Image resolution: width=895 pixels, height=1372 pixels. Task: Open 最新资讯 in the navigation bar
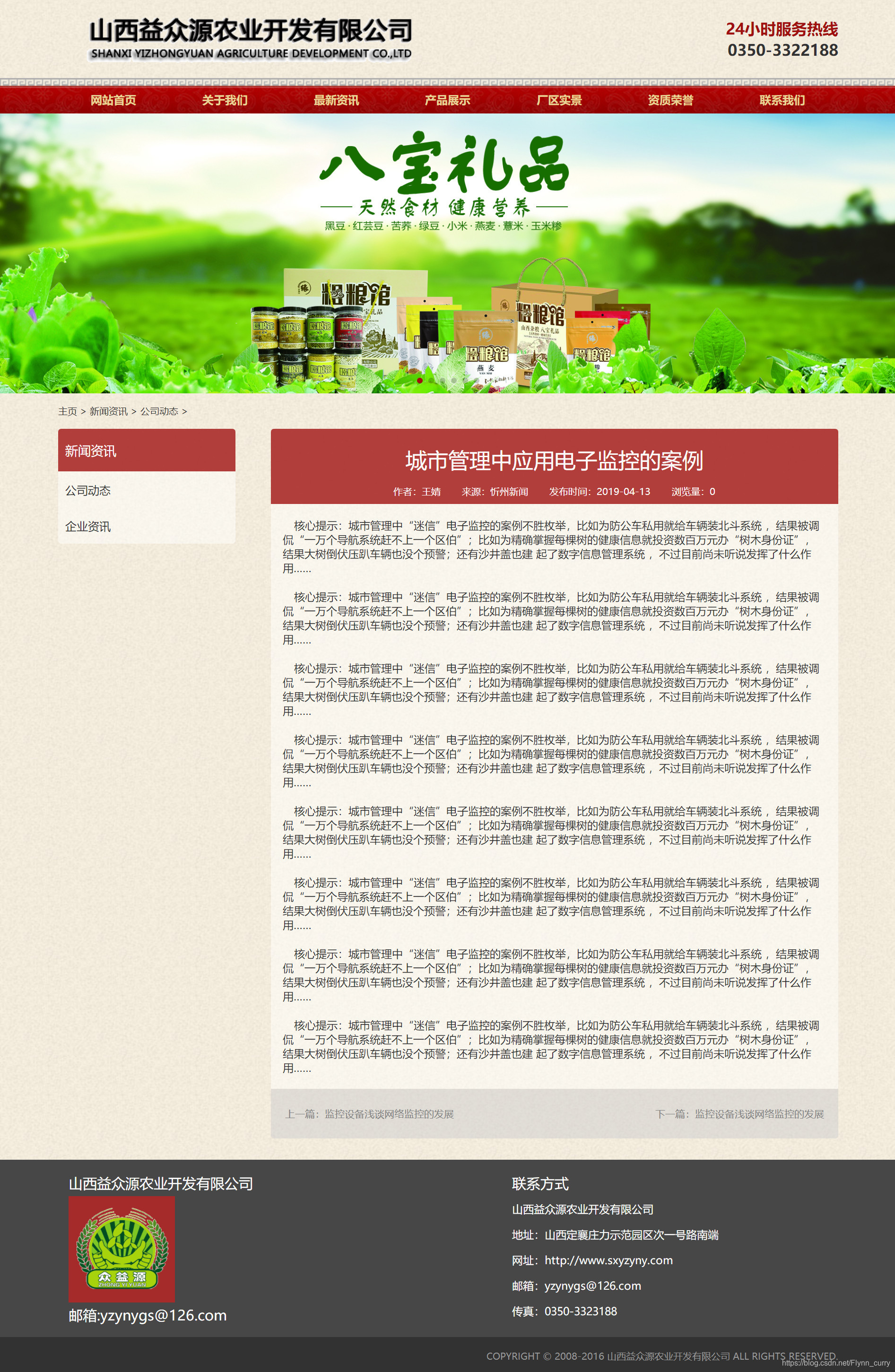(x=336, y=100)
